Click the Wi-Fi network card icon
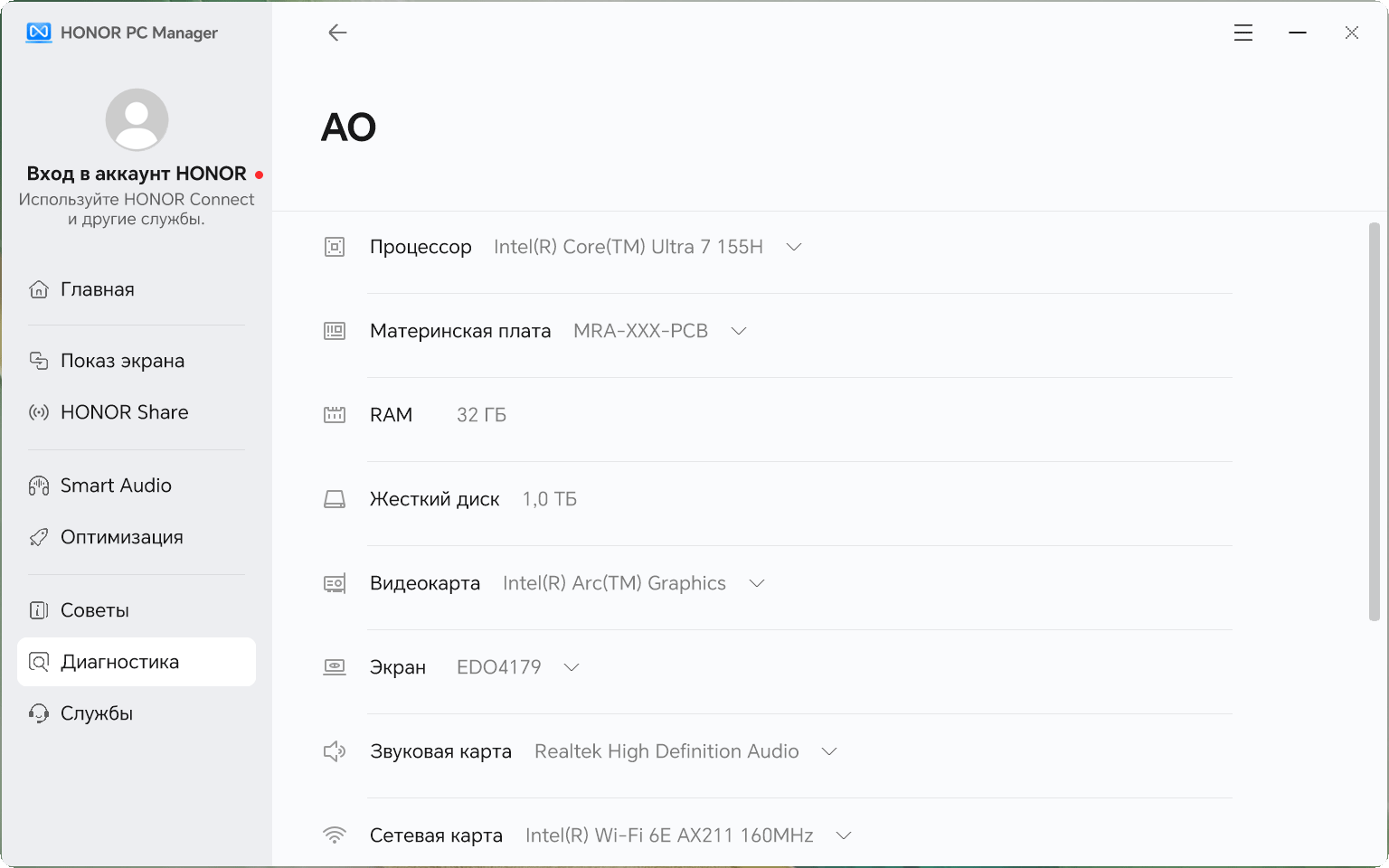The image size is (1389, 868). (x=335, y=835)
